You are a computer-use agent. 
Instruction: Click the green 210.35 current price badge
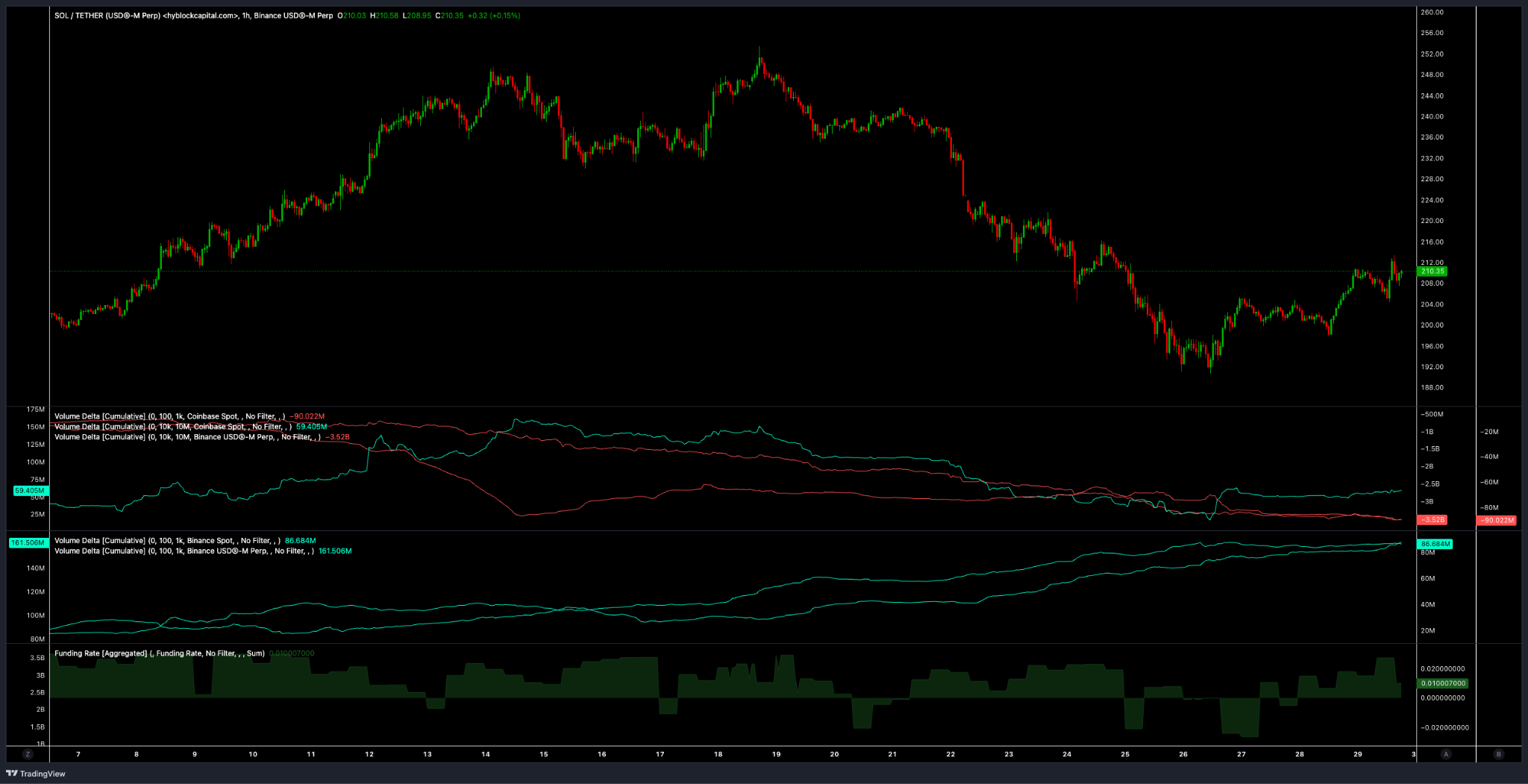tap(1433, 272)
